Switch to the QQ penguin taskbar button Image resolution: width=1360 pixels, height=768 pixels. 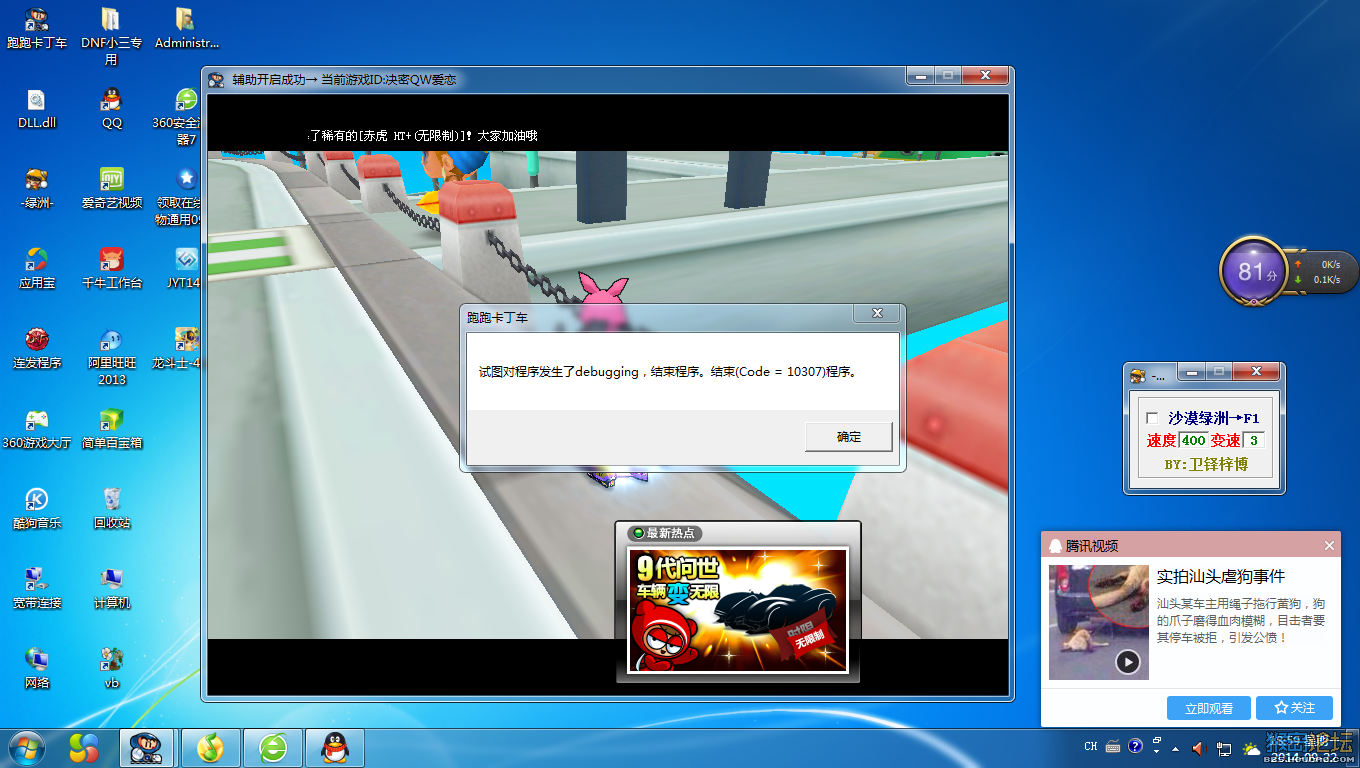tap(335, 748)
